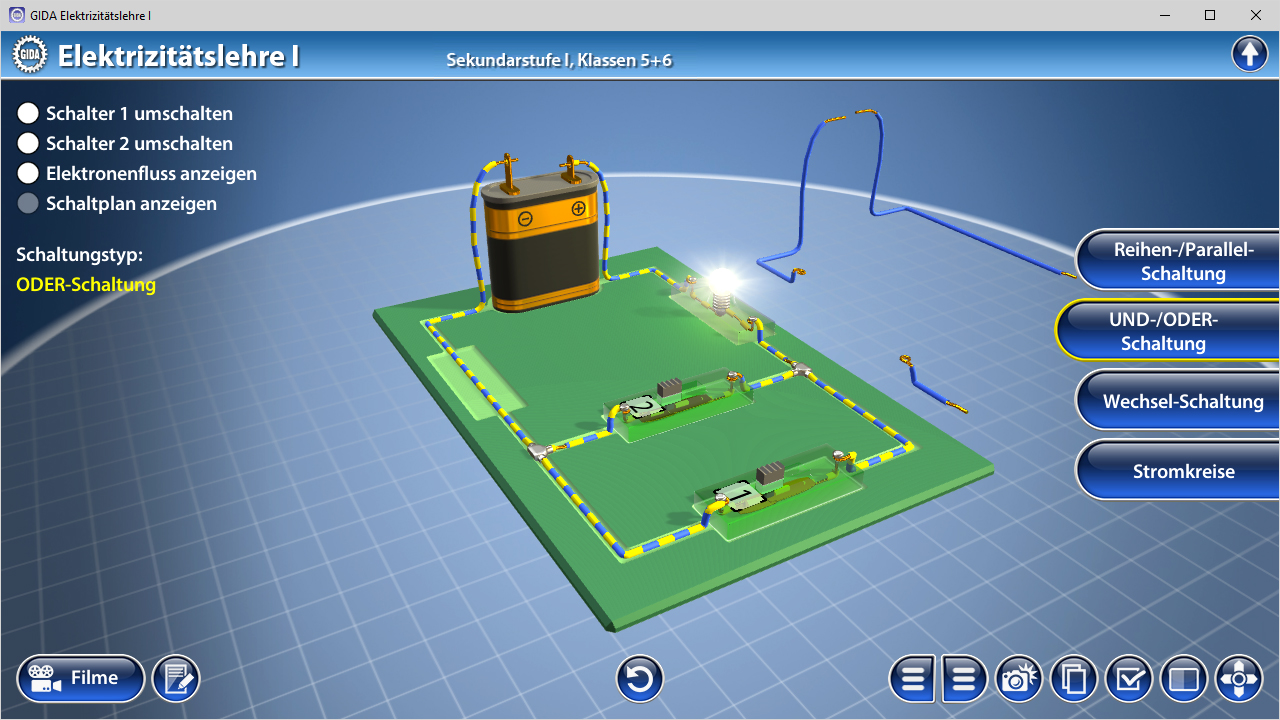Screen dimensions: 1280x720
Task: Enable Elektronenfluss anzeigen option
Action: pyautogui.click(x=28, y=174)
